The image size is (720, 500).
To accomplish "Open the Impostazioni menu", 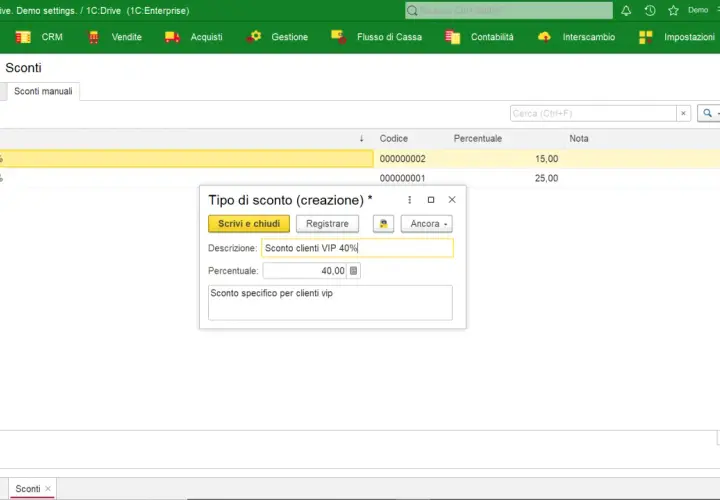I will click(689, 37).
